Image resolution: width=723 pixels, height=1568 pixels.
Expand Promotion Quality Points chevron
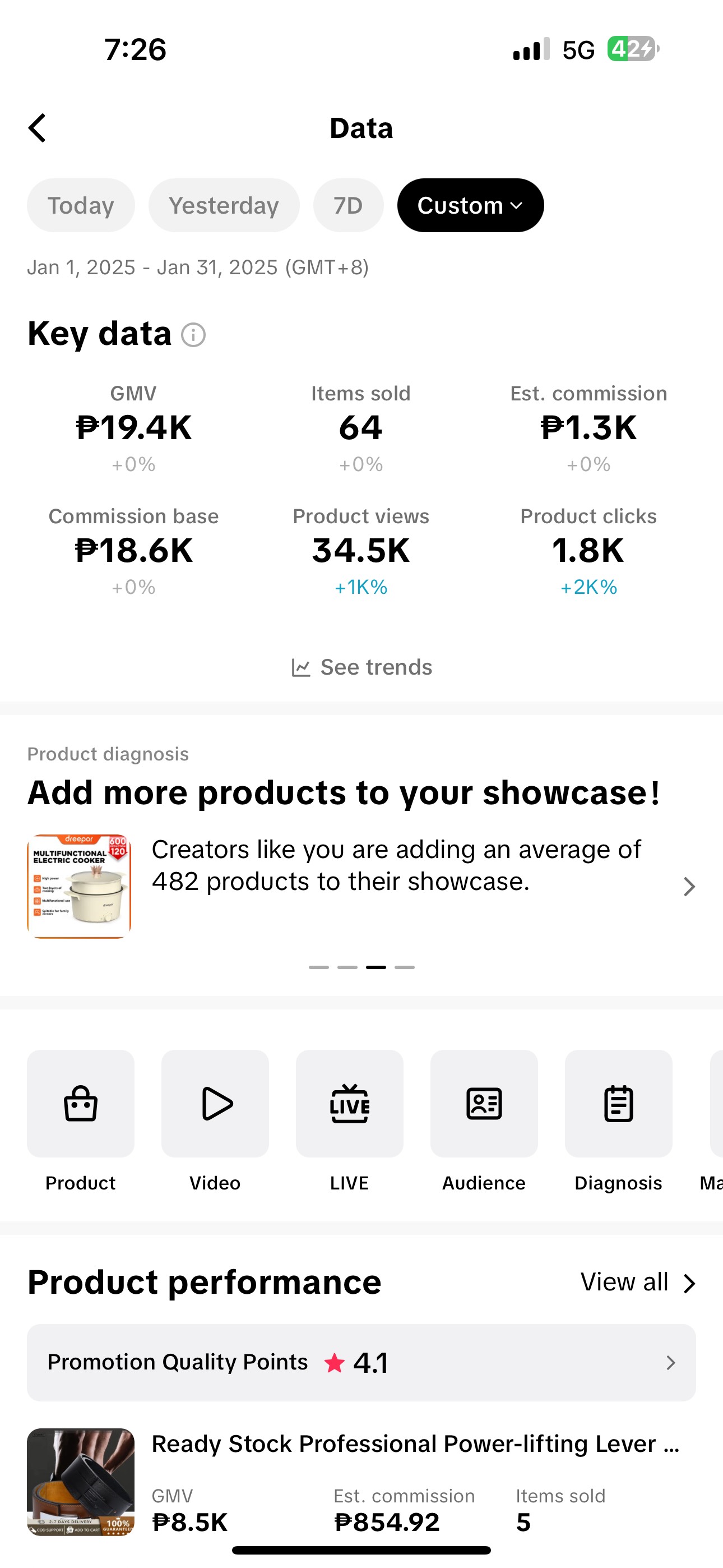tap(671, 1362)
